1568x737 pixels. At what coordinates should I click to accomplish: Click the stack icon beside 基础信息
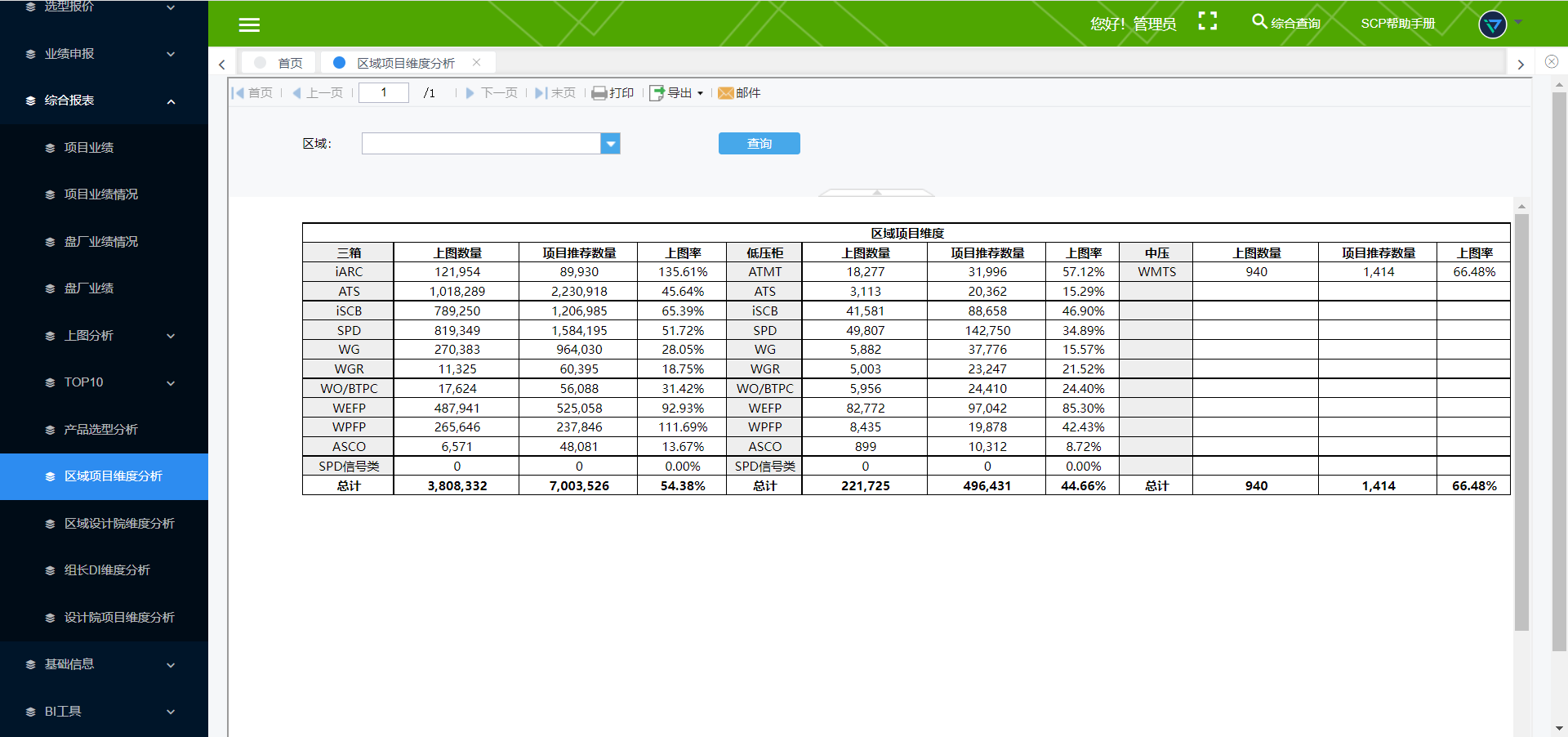pos(30,664)
